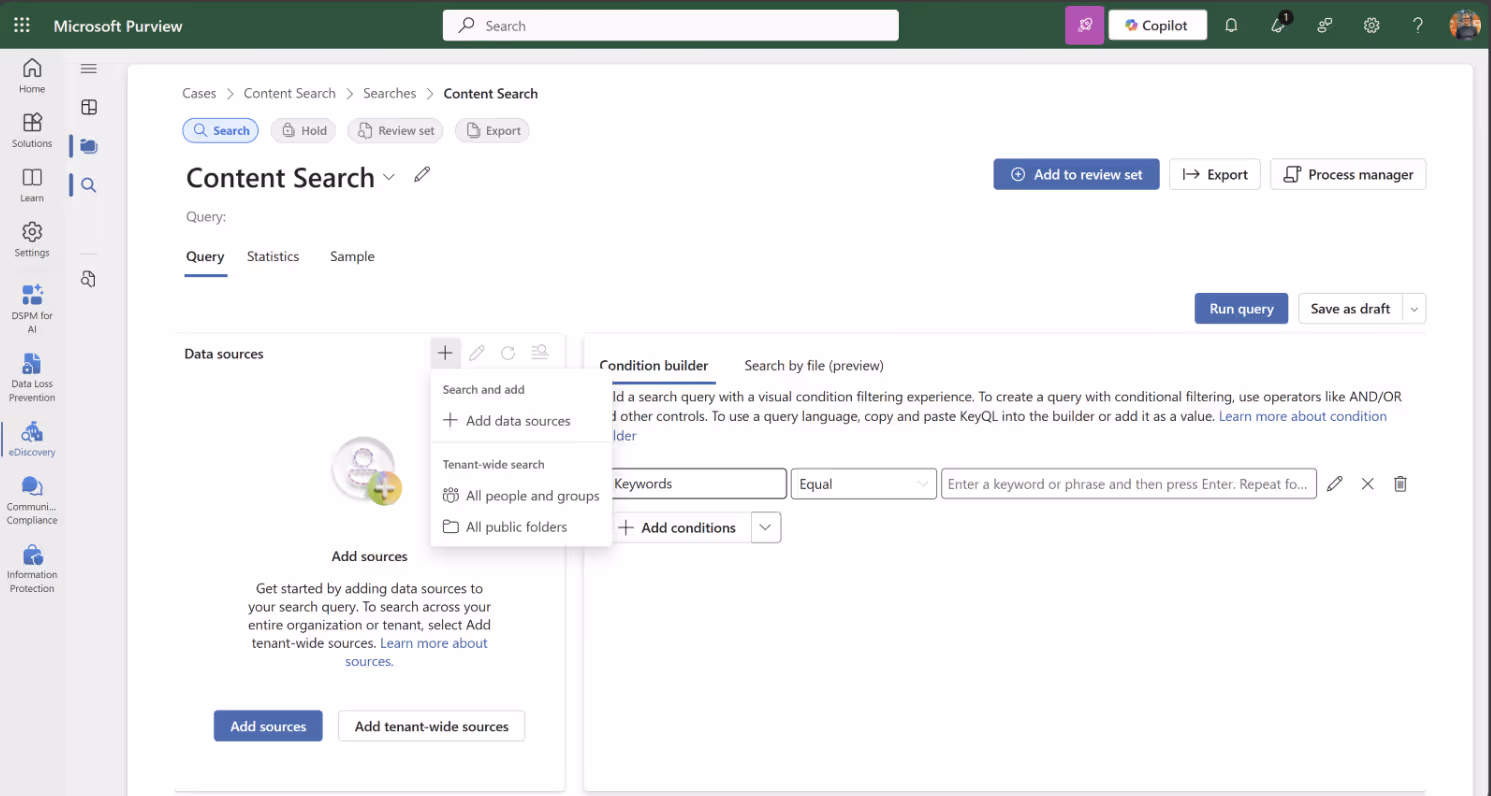Screen dimensions: 1491x796
Task: Click Add tenant-wide sources button
Action: [x=432, y=726]
